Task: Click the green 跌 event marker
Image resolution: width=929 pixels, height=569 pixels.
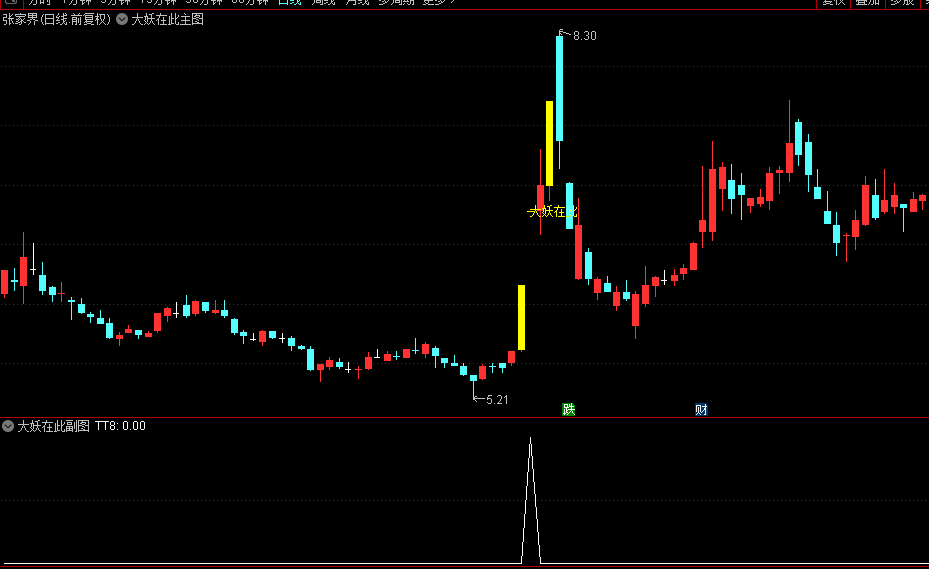Action: coord(569,409)
